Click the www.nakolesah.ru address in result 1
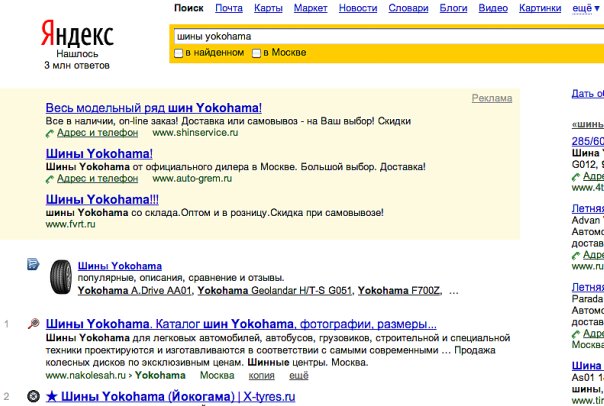The width and height of the screenshot is (604, 406). (86, 375)
